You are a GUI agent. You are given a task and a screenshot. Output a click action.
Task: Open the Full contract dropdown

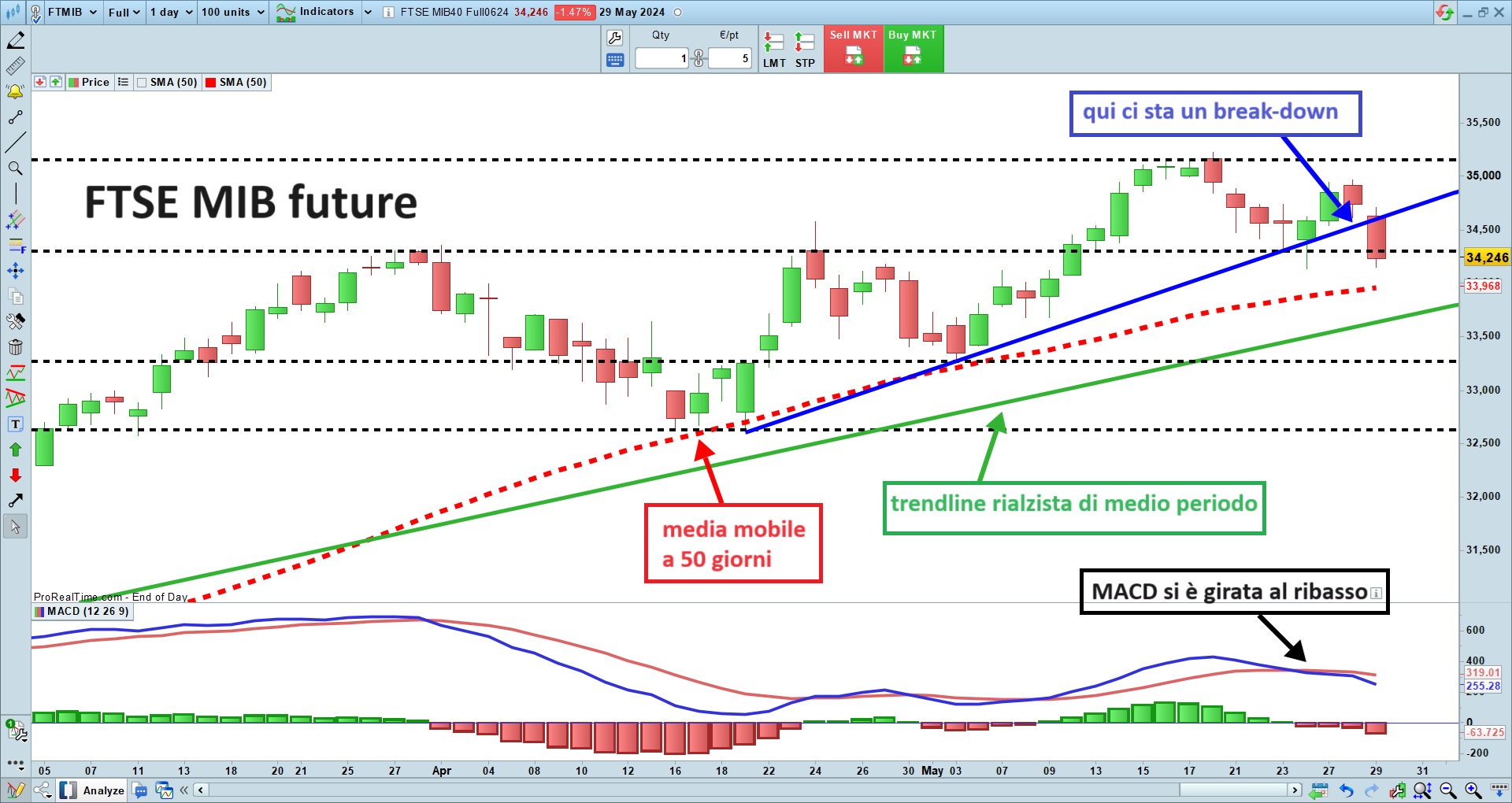[x=124, y=13]
